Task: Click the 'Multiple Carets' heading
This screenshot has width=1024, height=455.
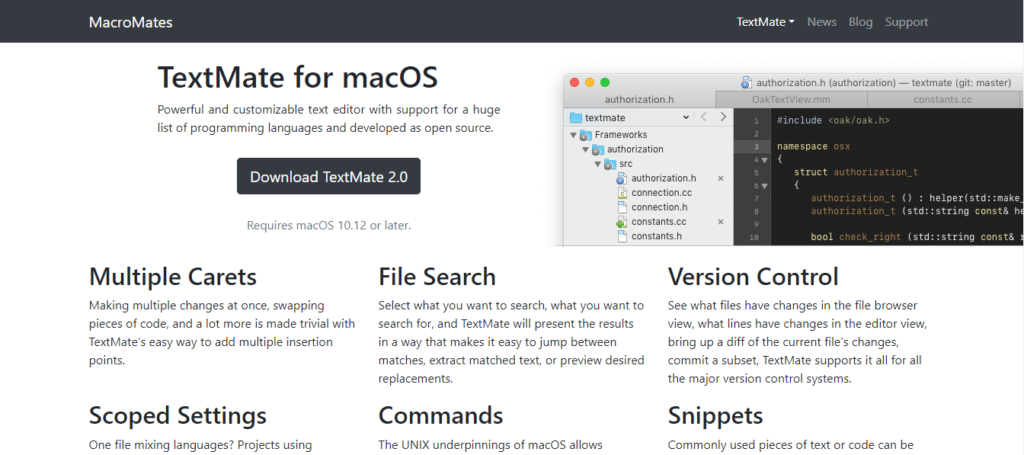Action: (172, 277)
